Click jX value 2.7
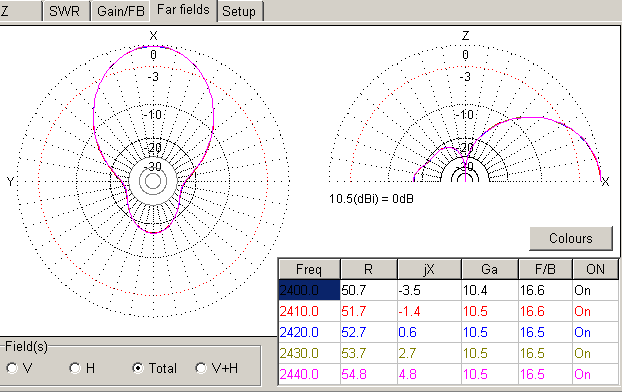 pyautogui.click(x=429, y=353)
